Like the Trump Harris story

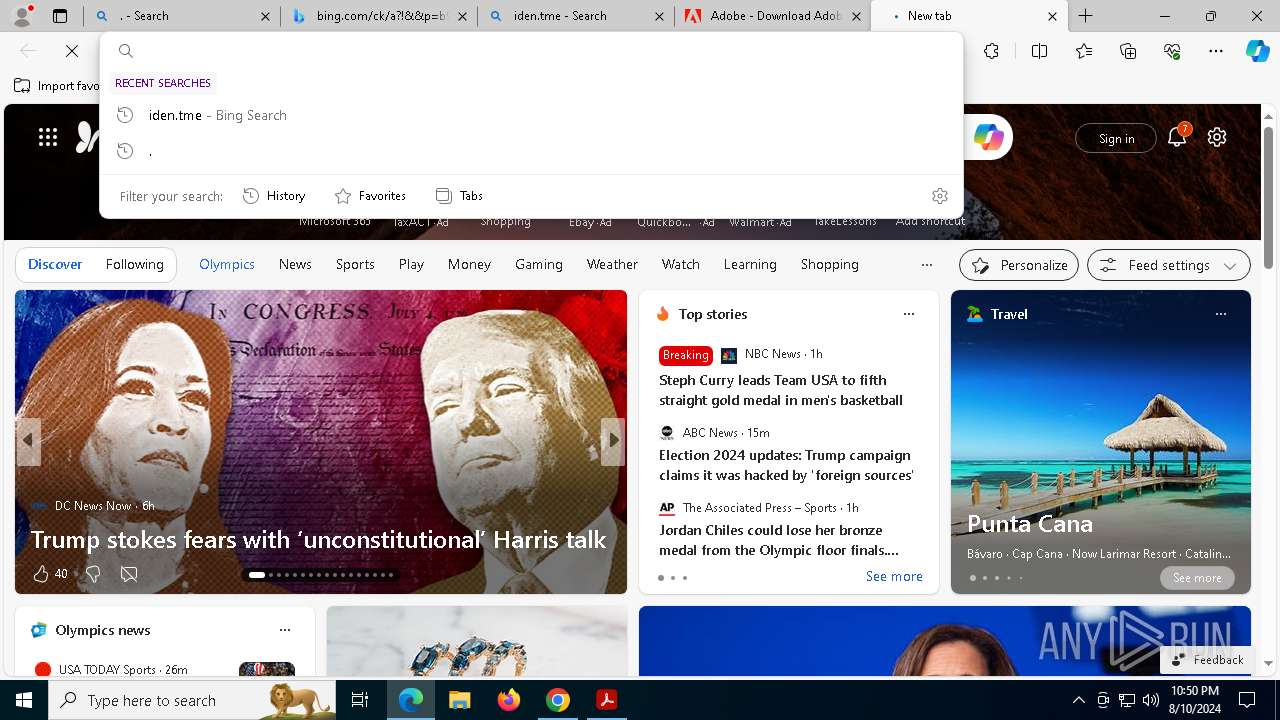[41, 574]
